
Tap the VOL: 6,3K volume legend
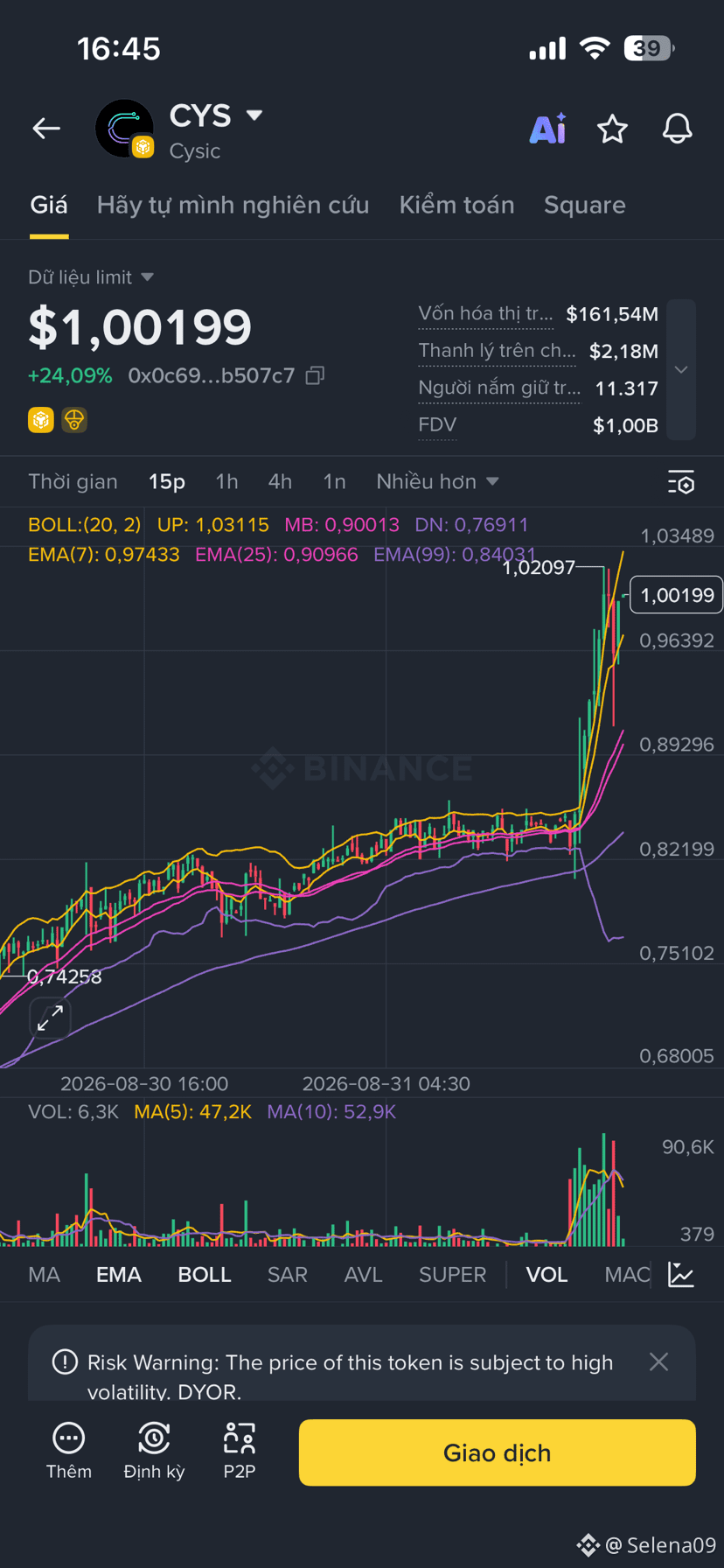[x=73, y=1112]
